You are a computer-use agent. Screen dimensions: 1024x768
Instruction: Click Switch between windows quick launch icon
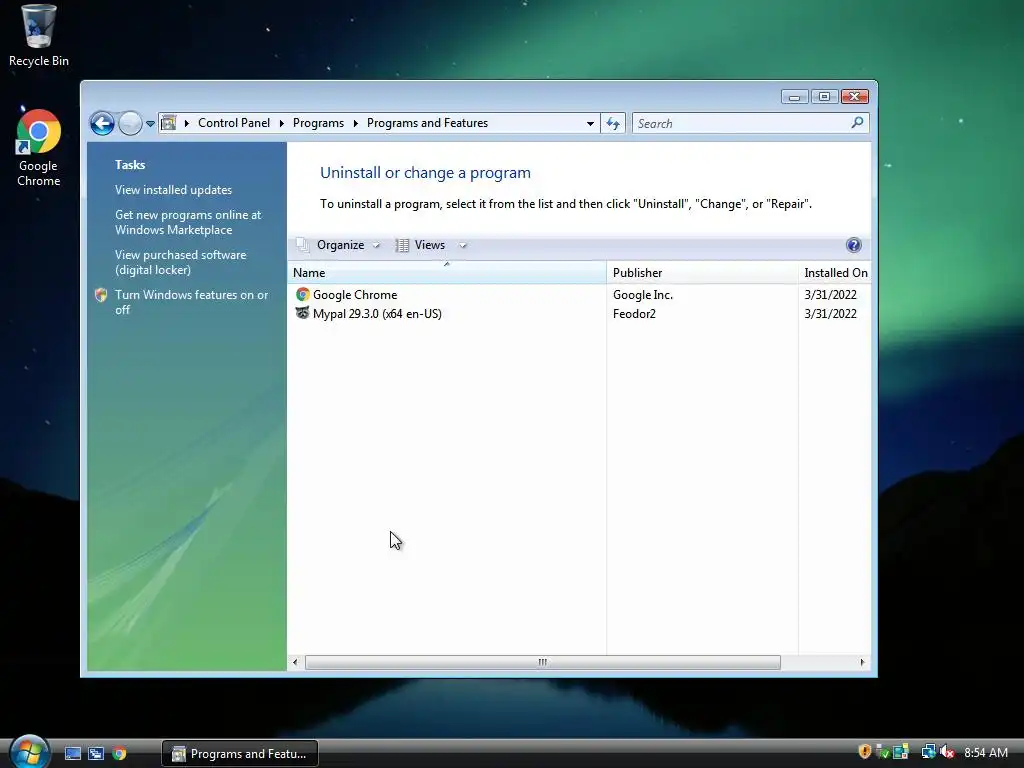[96, 753]
